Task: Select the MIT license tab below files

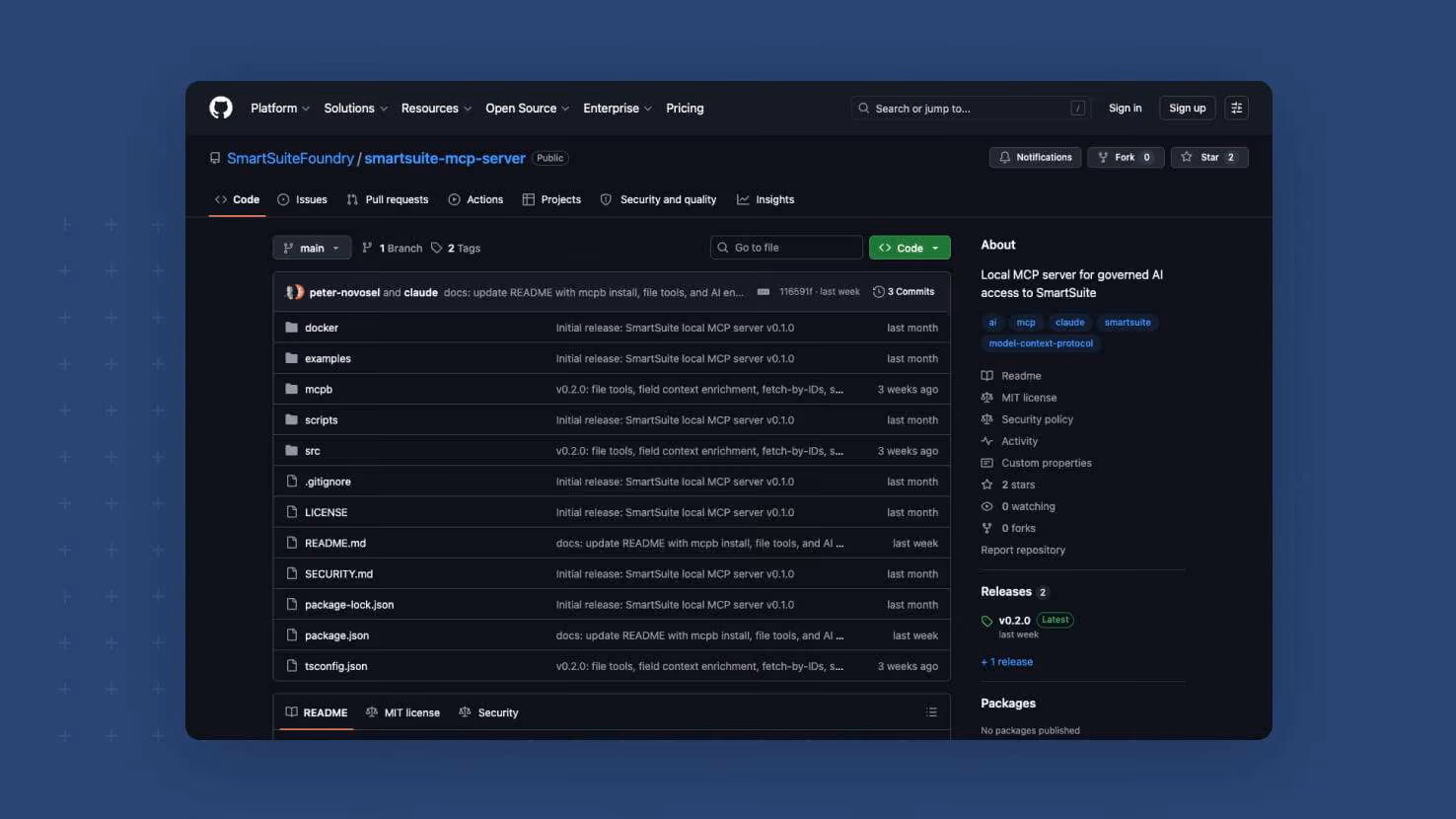Action: click(402, 712)
